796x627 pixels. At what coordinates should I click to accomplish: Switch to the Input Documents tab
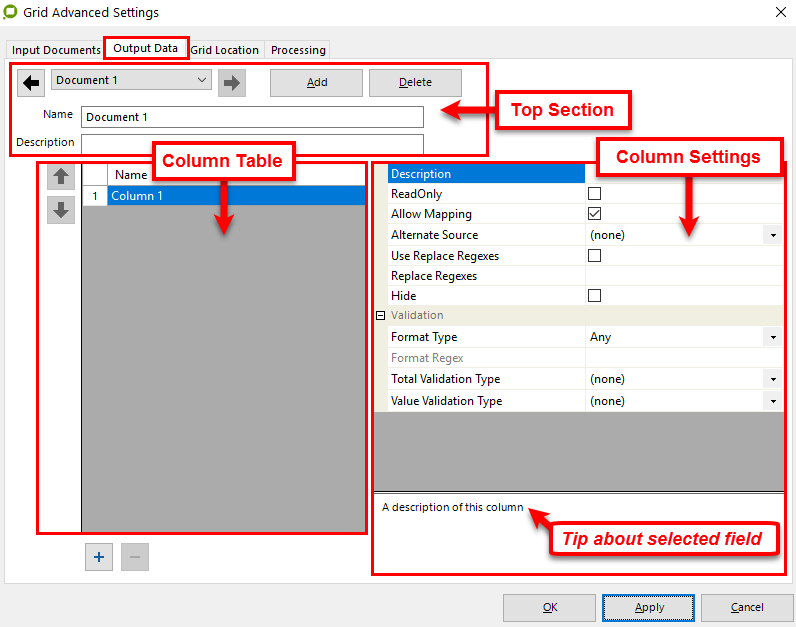tap(56, 50)
